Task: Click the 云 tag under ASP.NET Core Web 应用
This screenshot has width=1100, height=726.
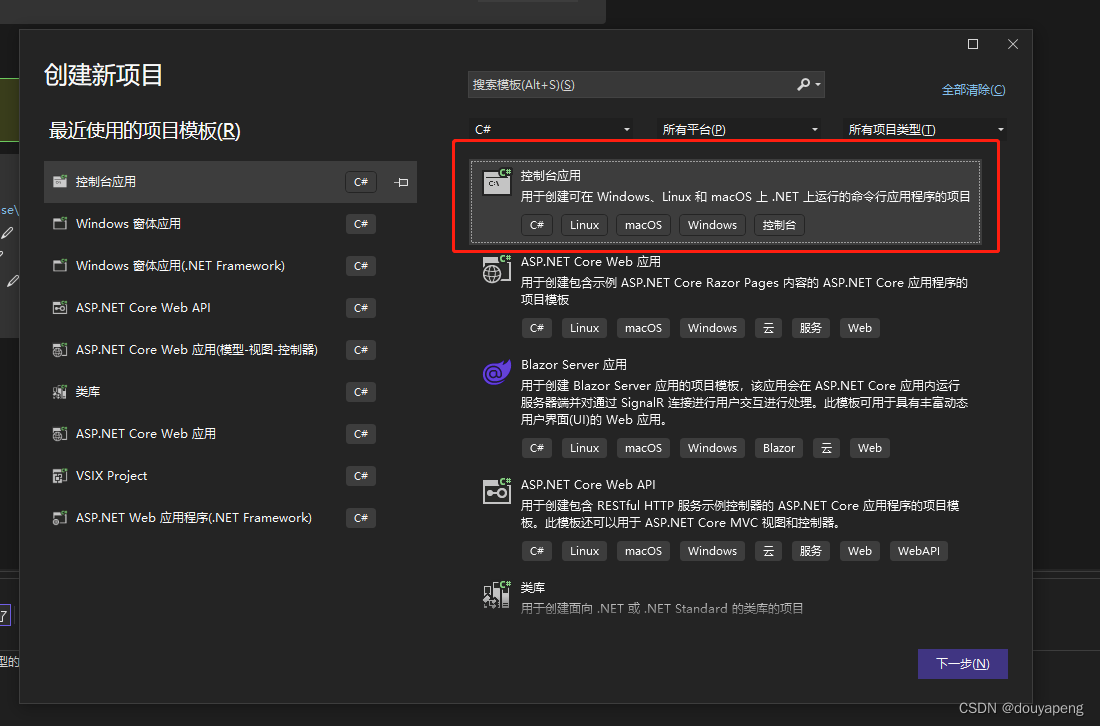Action: 768,328
